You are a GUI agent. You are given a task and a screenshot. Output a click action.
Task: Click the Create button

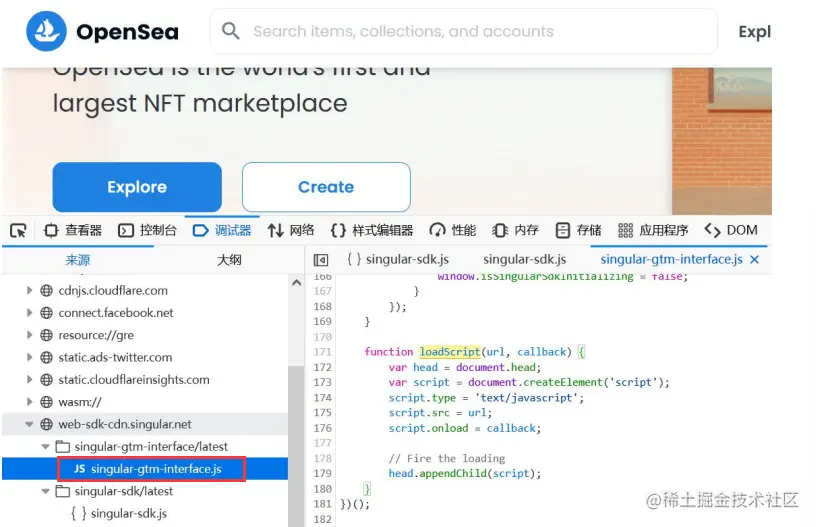pos(326,187)
